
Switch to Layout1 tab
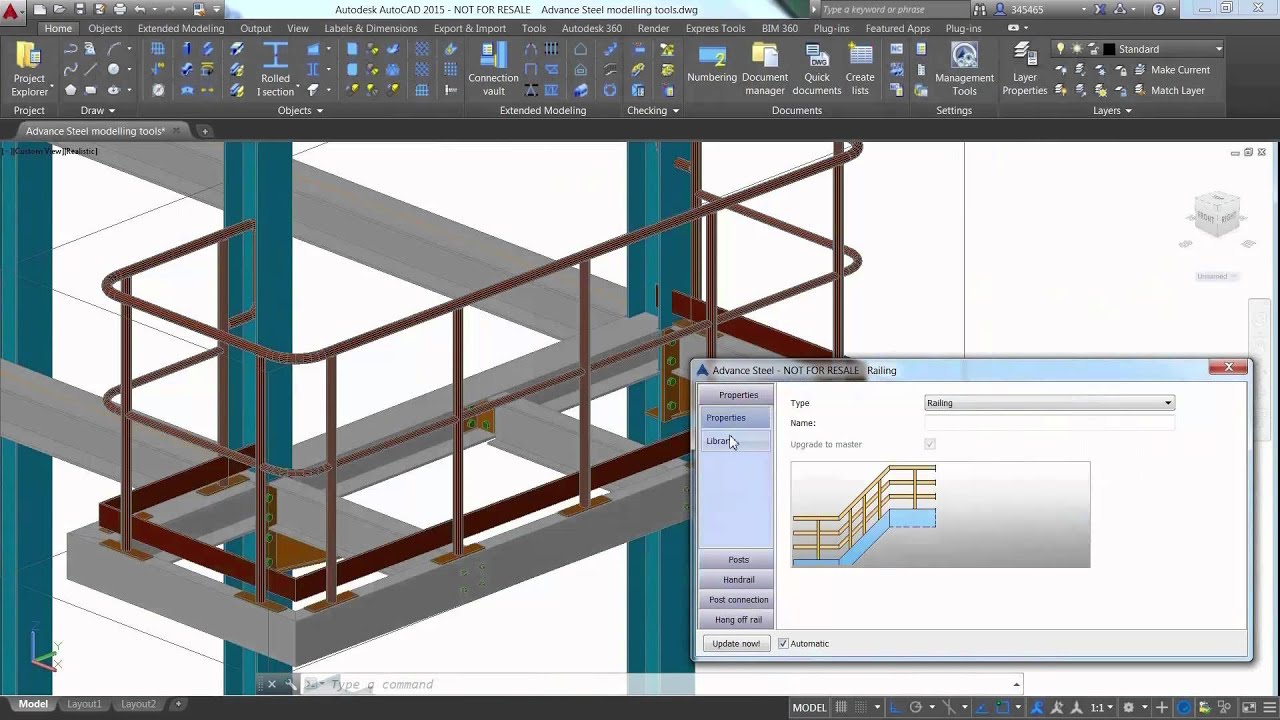coord(84,704)
